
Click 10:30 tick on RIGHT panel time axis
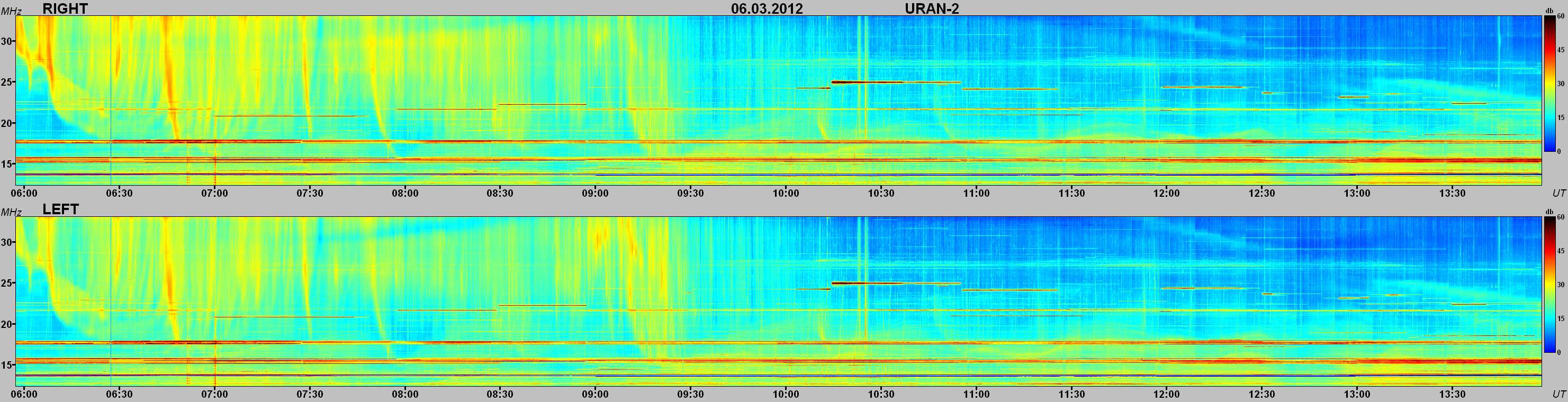click(881, 193)
